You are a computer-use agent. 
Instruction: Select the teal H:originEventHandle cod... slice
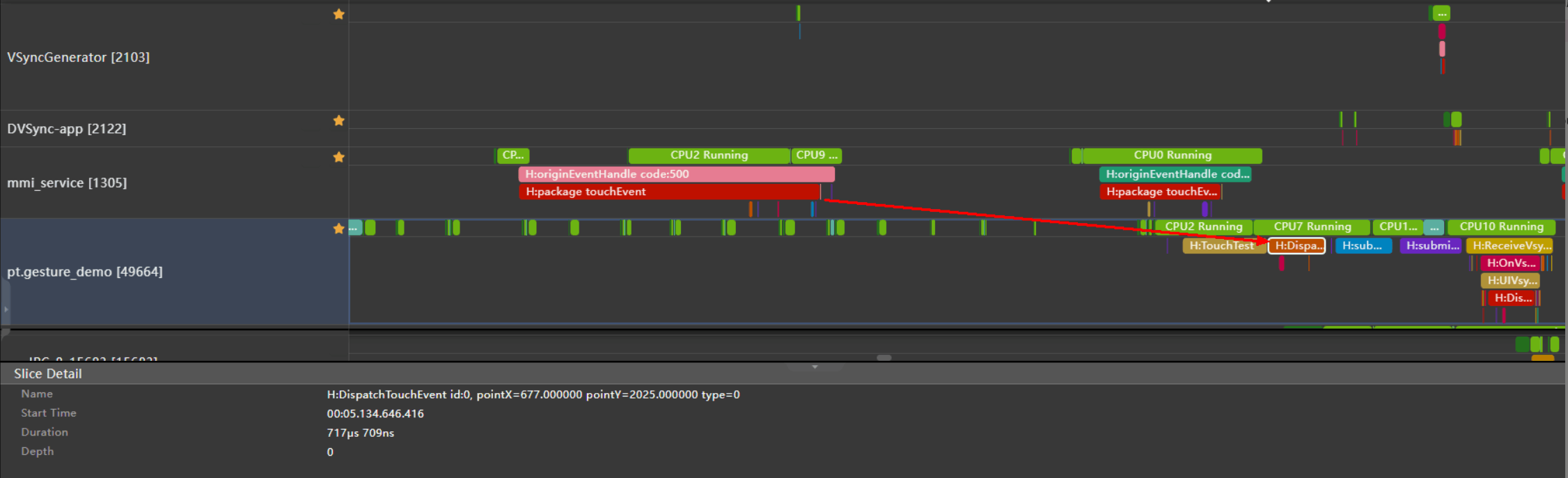1175,174
